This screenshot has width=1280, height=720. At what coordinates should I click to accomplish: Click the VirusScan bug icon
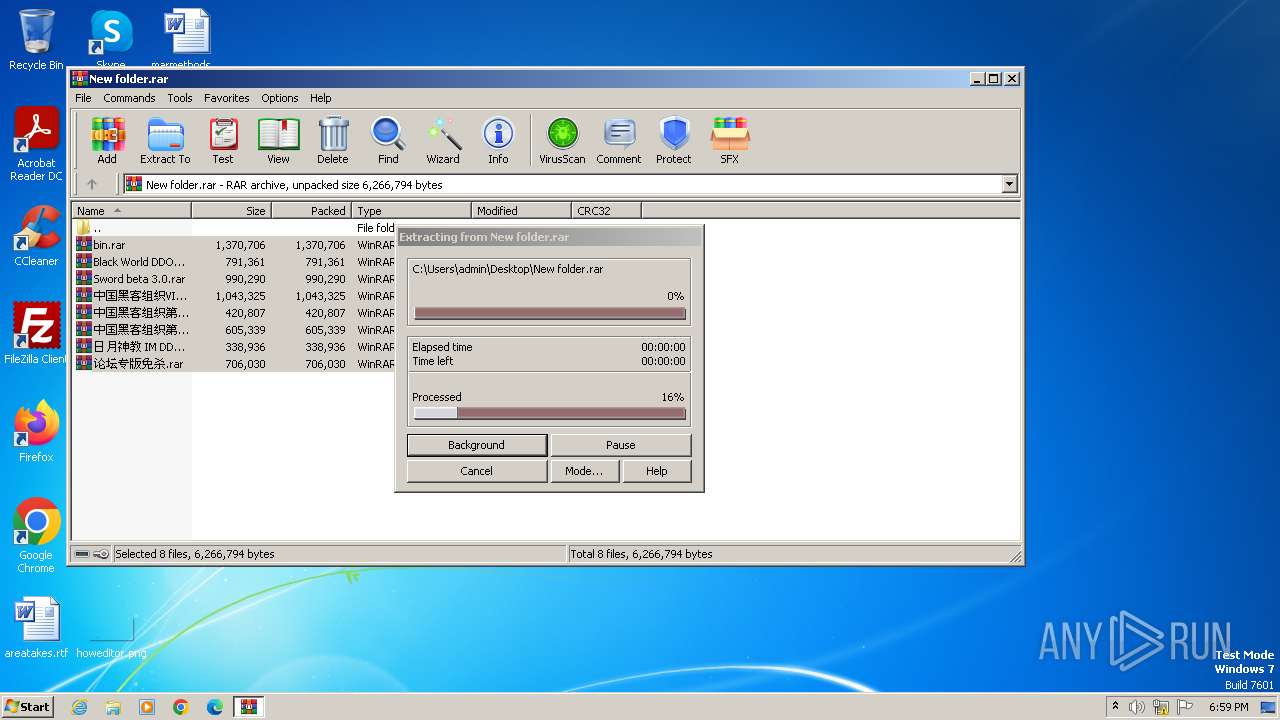(562, 140)
